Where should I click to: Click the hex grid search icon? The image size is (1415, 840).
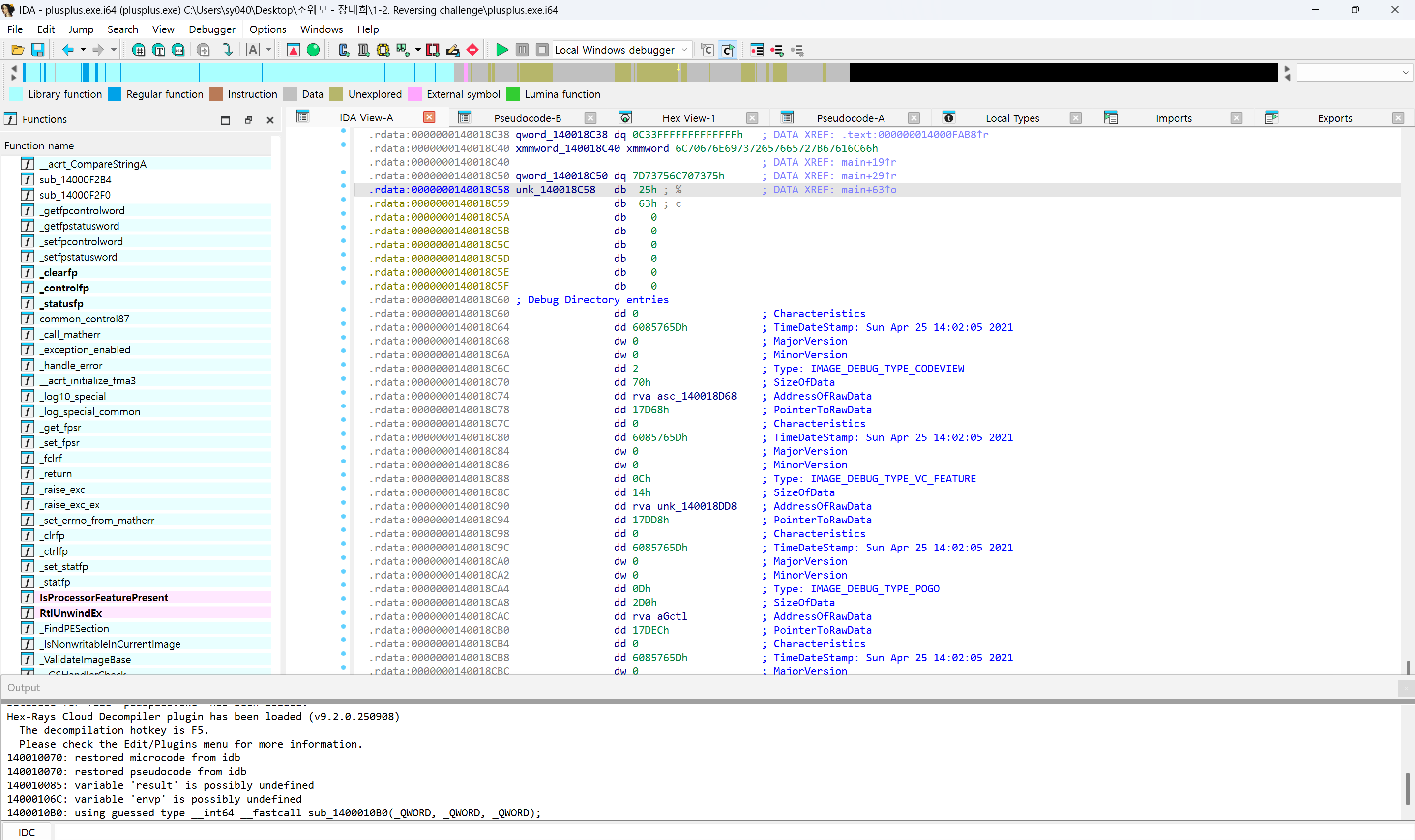(138, 50)
